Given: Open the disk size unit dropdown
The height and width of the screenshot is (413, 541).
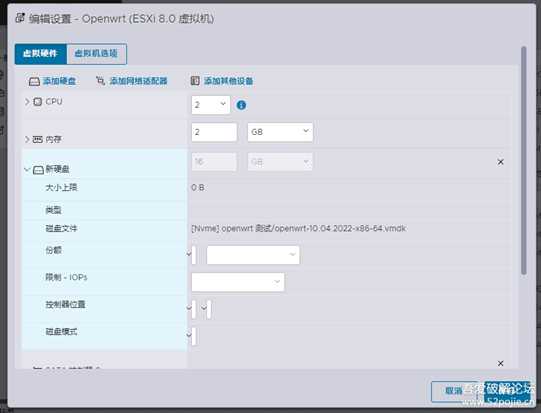Looking at the screenshot, I should 280,162.
